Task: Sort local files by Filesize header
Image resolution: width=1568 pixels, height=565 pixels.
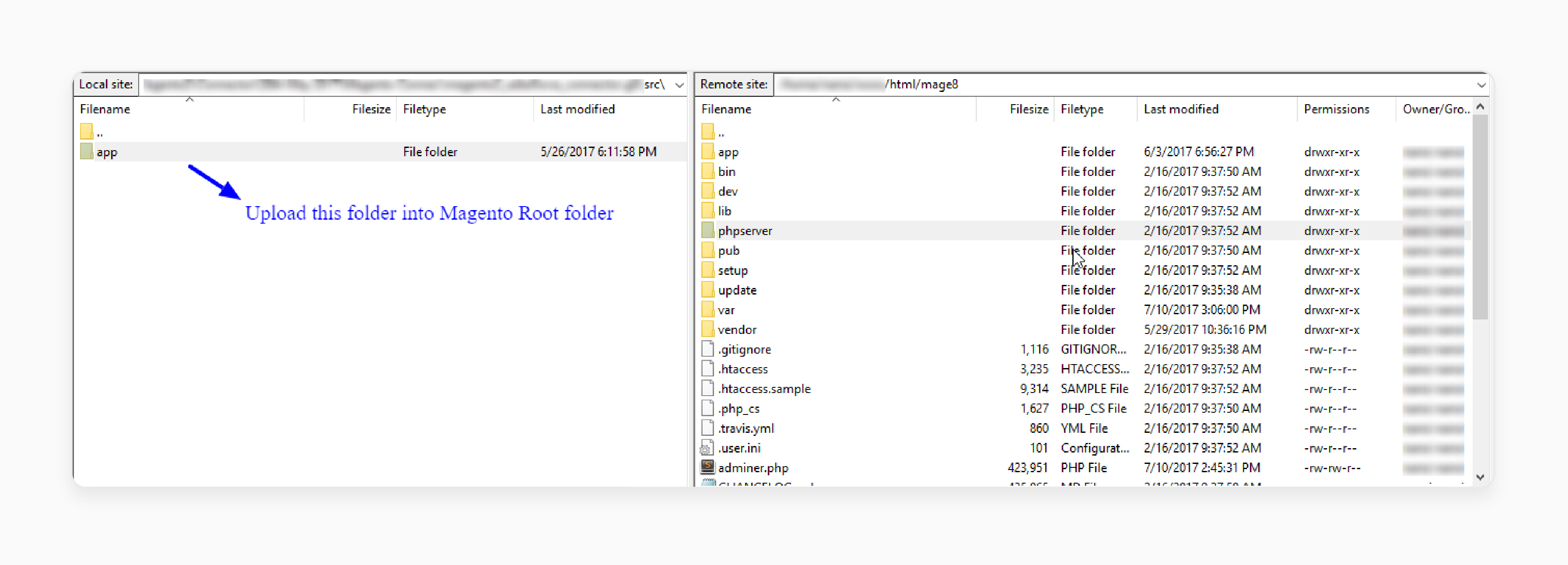Action: coord(371,109)
